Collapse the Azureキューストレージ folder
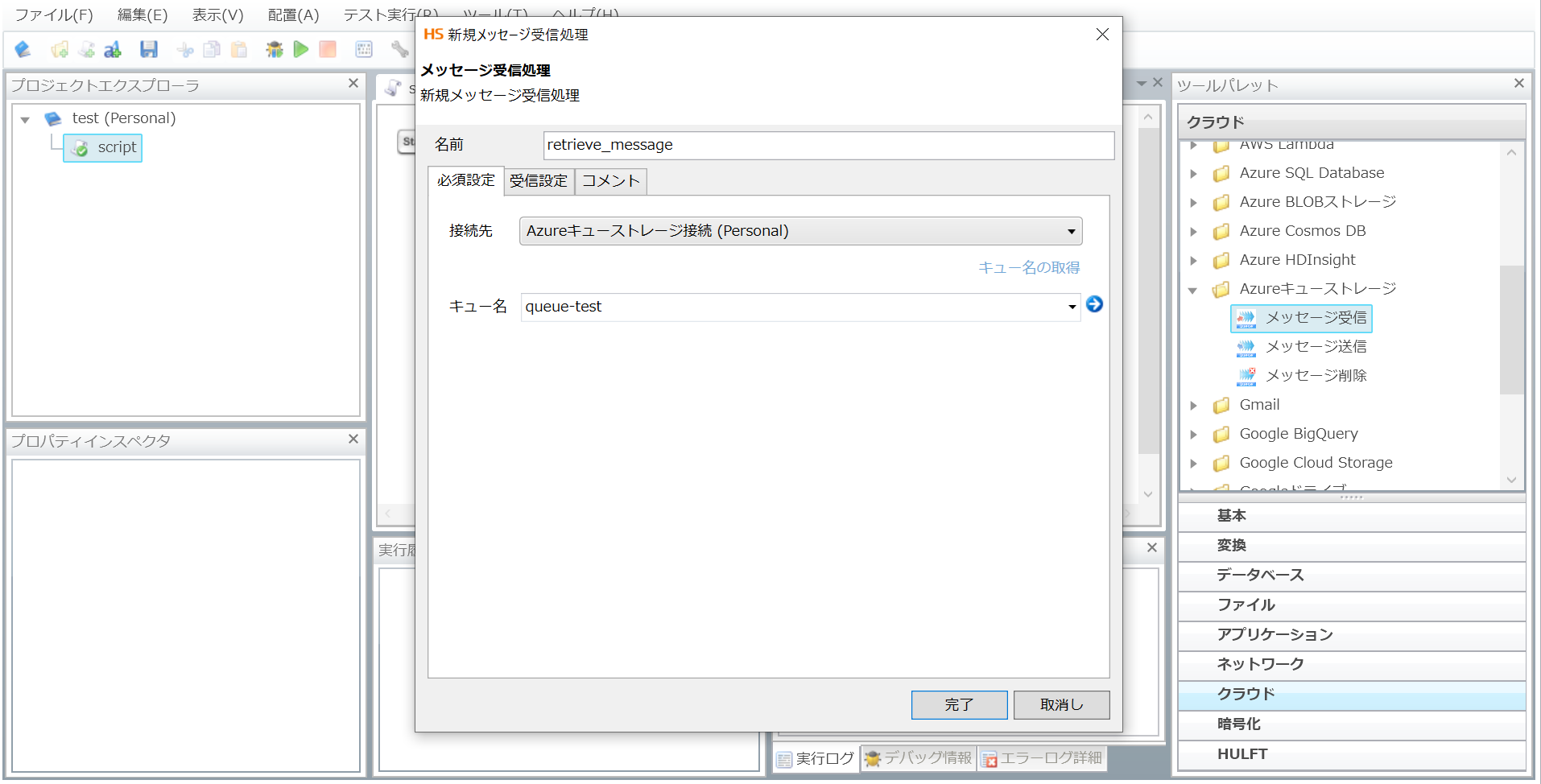Image resolution: width=1541 pixels, height=784 pixels. [x=1193, y=290]
